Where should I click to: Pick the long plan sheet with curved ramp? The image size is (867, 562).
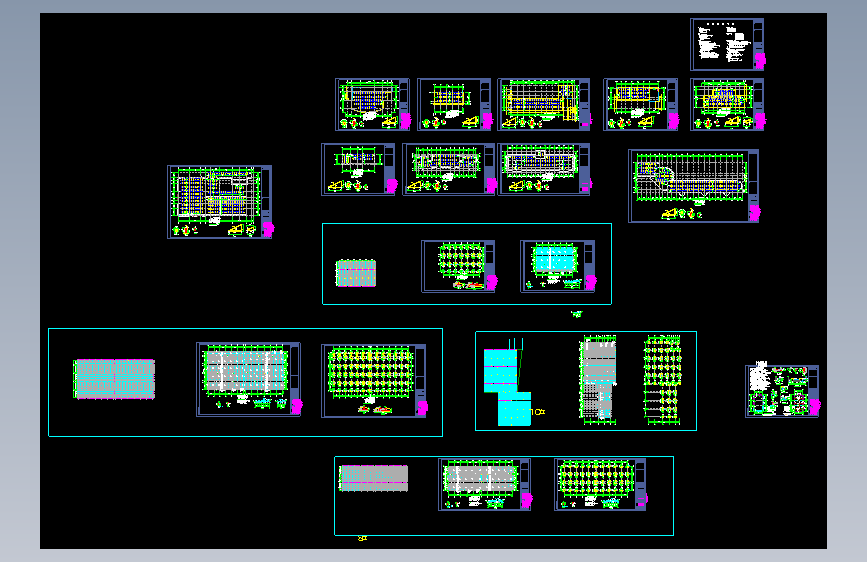[x=693, y=186]
